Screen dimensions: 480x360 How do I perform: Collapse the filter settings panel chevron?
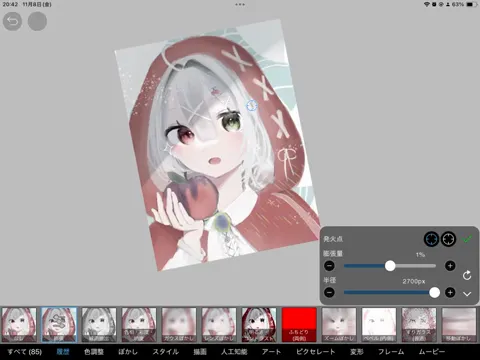pos(467,294)
